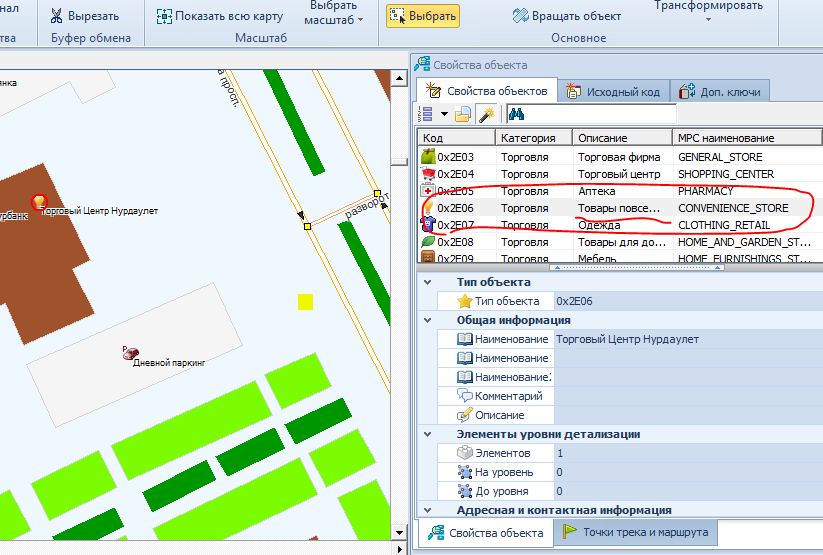The height and width of the screenshot is (555, 823).
Task: Switch to the Исходный код tab
Action: 613,91
